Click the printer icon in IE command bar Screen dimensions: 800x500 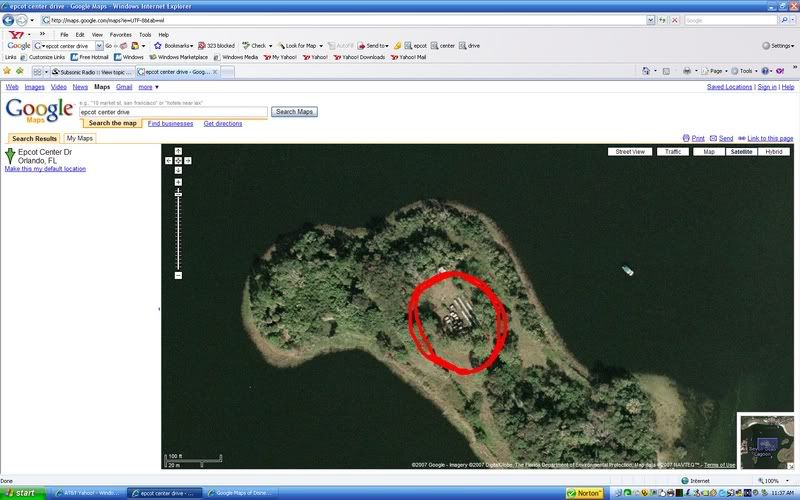687,71
